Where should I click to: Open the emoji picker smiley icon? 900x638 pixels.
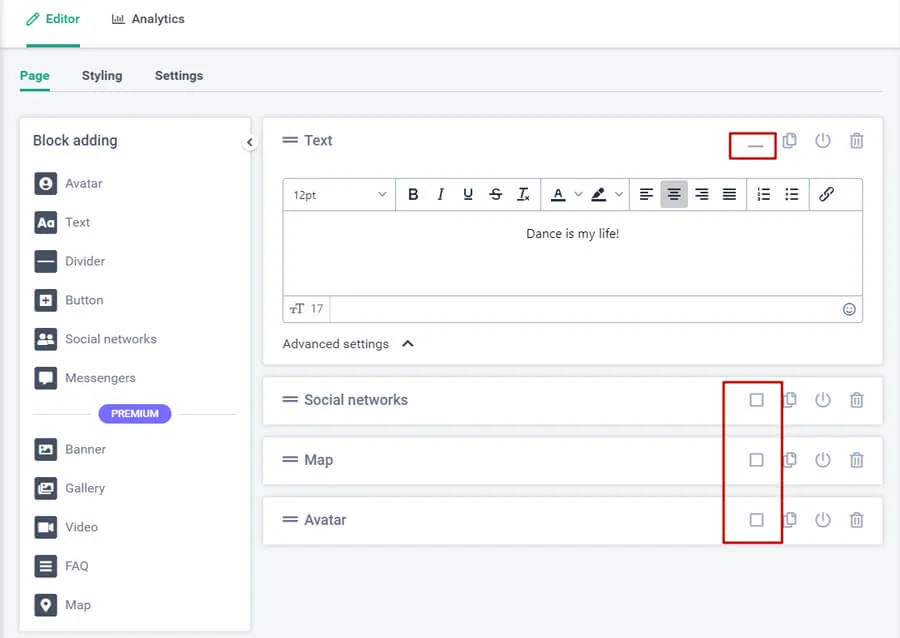pyautogui.click(x=849, y=309)
